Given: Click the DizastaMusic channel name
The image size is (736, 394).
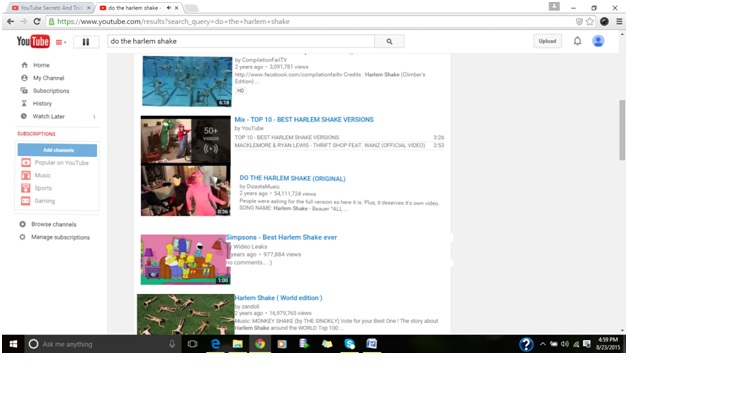Looking at the screenshot, I should 263,186.
